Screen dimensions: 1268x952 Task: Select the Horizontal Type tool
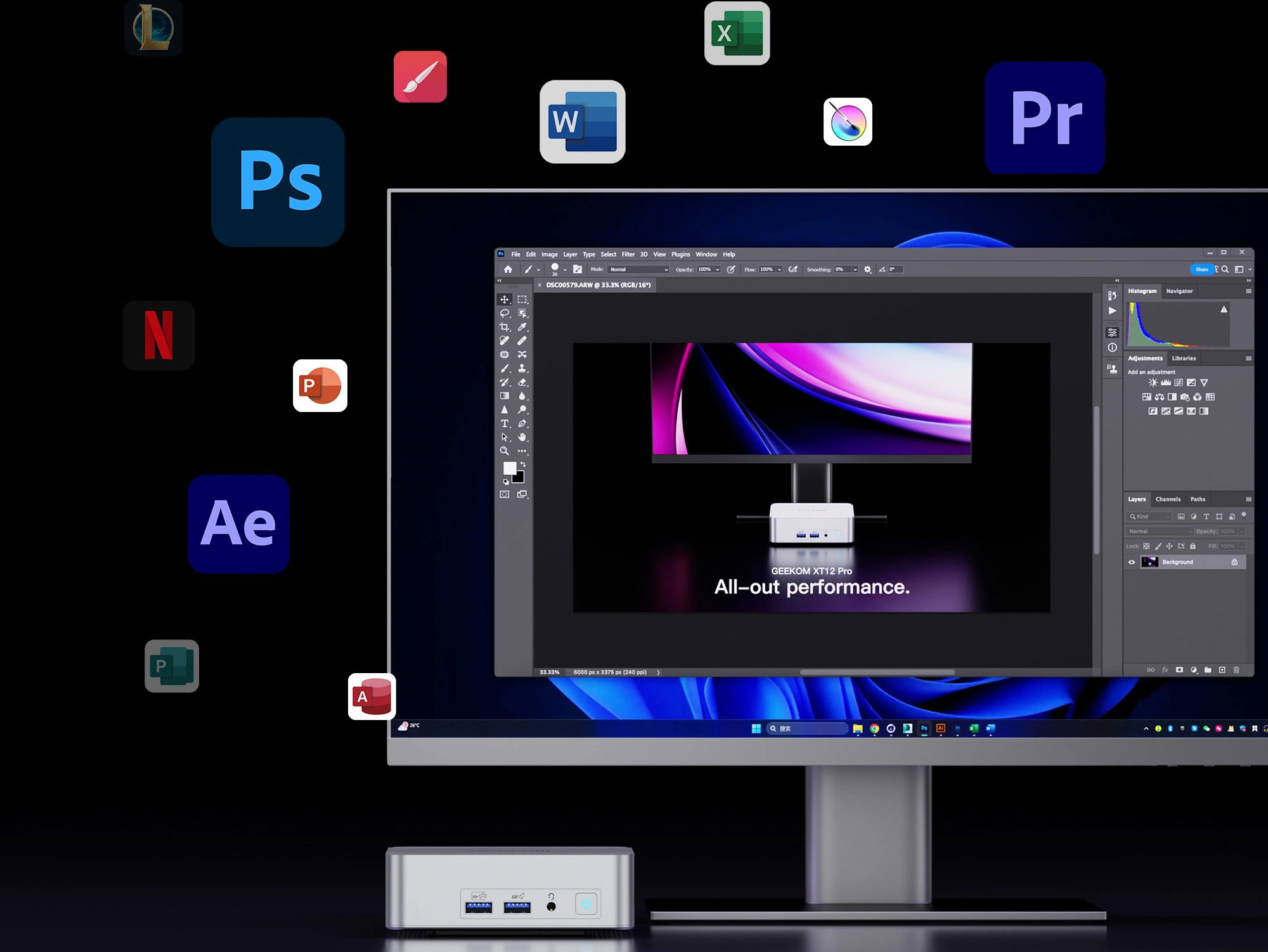pyautogui.click(x=505, y=423)
